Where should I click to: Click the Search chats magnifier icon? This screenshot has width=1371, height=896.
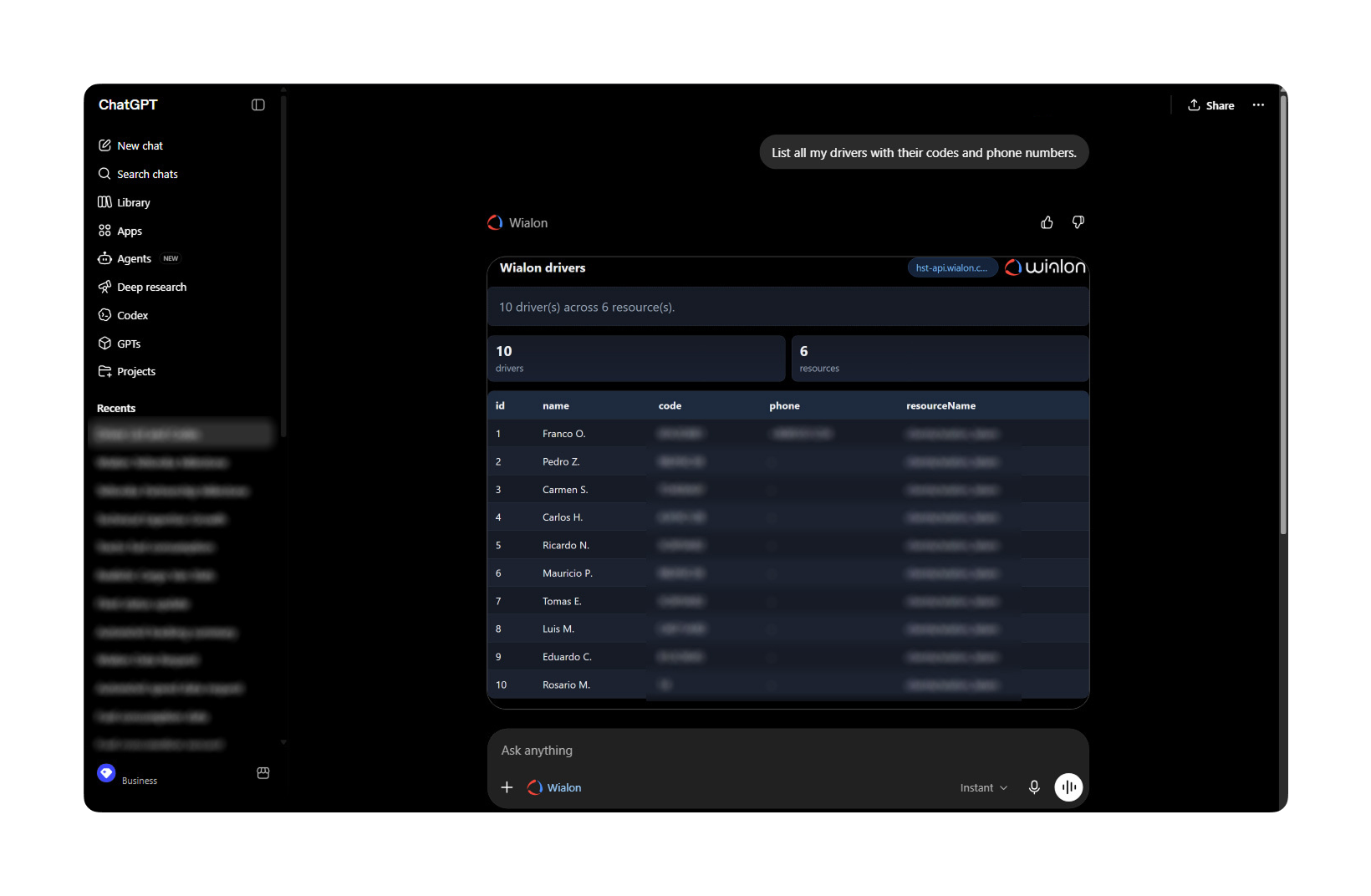coord(104,174)
